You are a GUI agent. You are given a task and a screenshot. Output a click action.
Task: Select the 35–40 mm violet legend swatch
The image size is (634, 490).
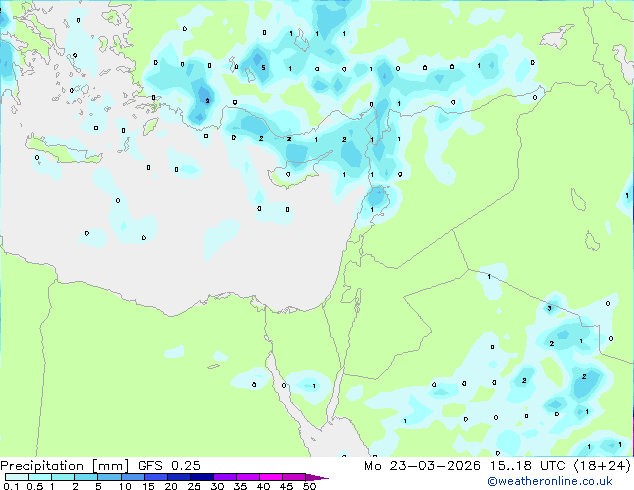click(x=248, y=477)
